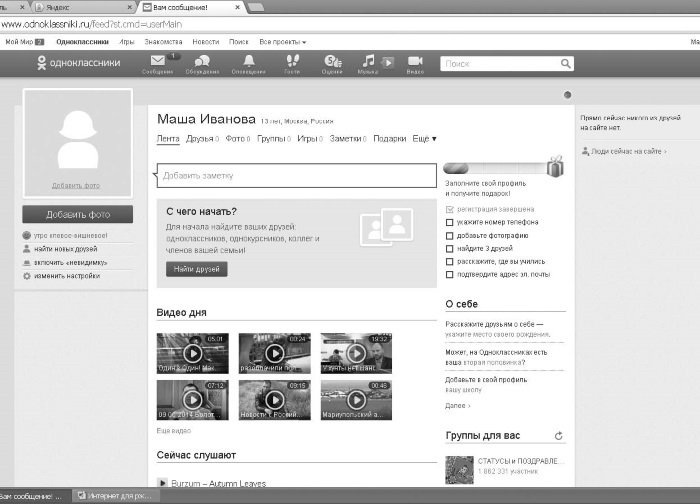Click the Найти друзей button
700x504 pixels.
pos(196,269)
